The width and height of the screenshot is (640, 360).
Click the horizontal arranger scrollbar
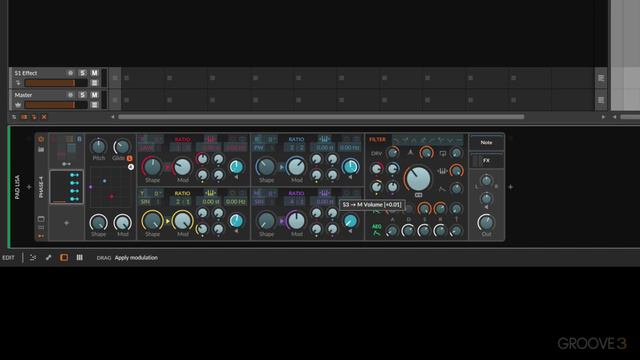tap(321, 117)
